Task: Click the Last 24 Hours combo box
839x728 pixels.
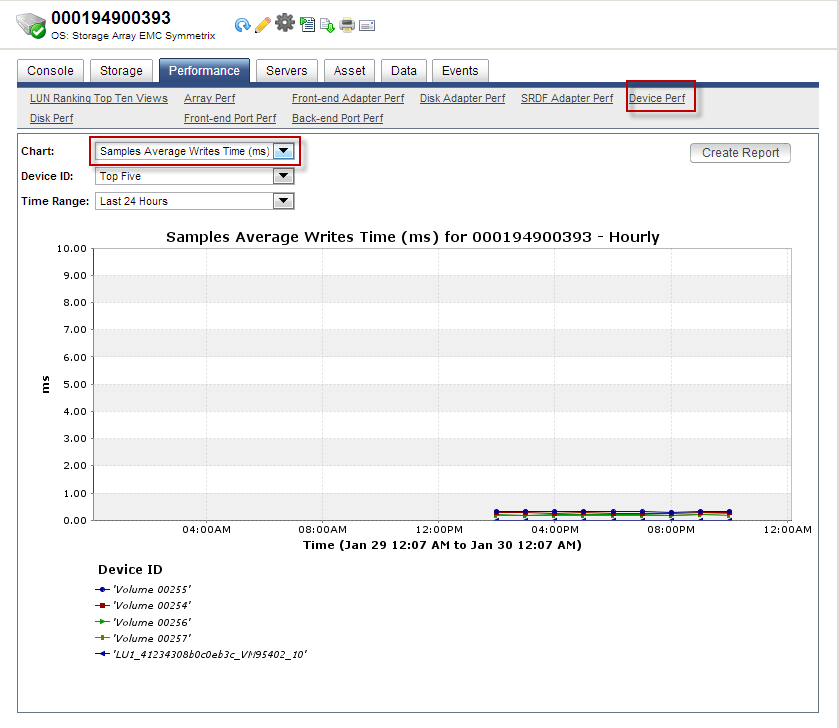Action: click(x=195, y=201)
